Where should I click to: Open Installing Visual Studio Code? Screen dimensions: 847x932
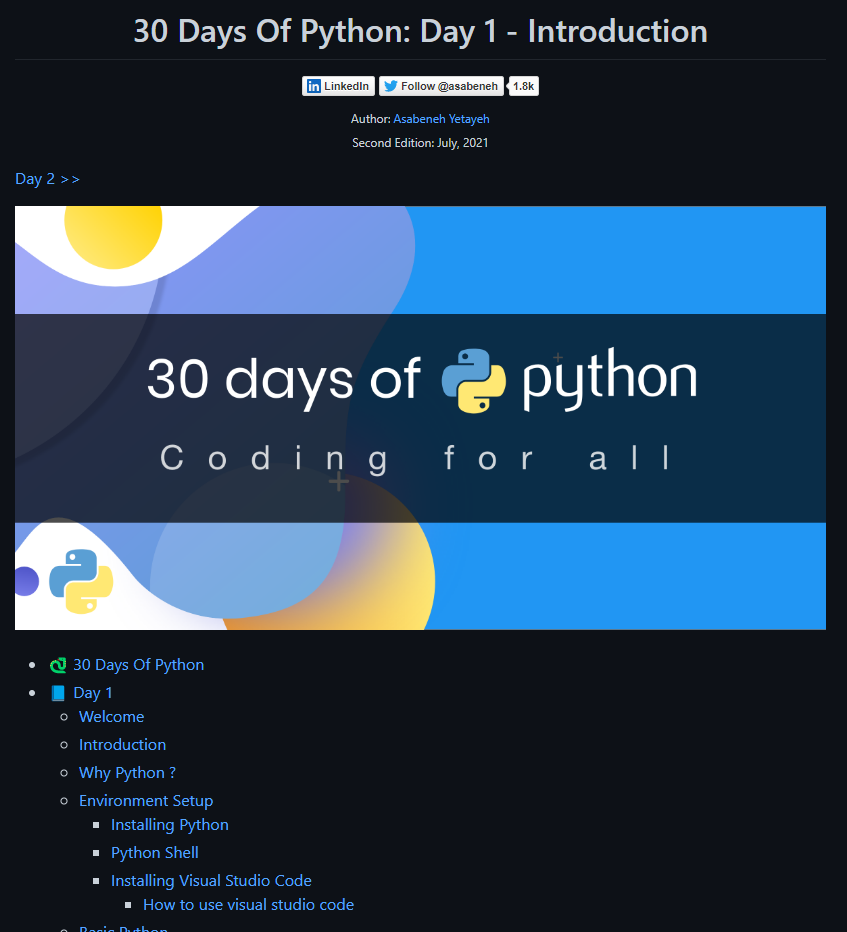pos(211,880)
